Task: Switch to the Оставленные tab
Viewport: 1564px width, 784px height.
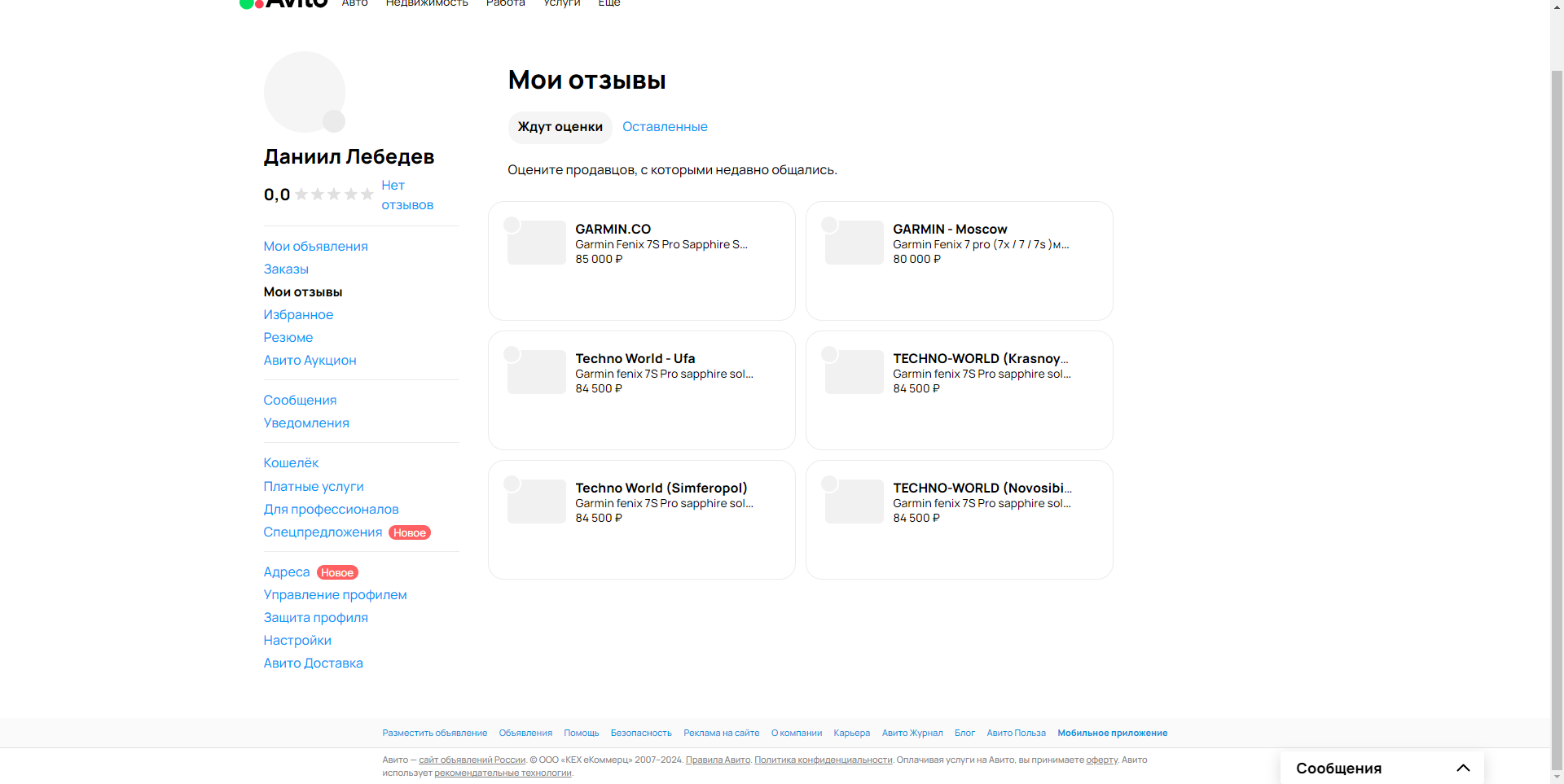Action: coord(665,127)
